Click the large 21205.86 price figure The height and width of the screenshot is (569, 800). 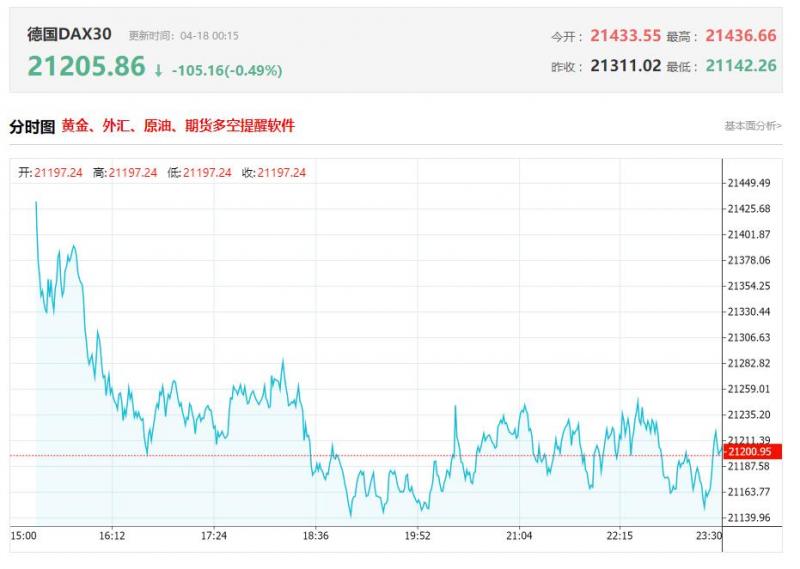pyautogui.click(x=86, y=67)
